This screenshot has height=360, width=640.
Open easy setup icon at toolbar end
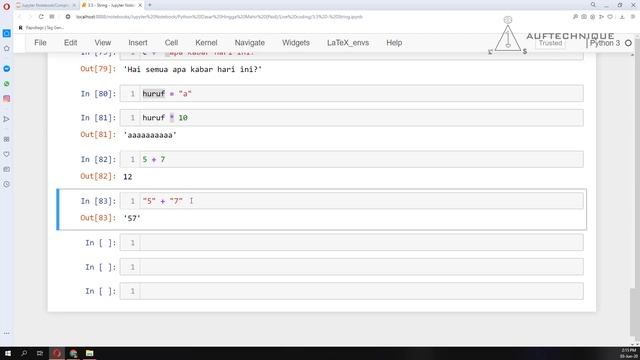pos(633,17)
